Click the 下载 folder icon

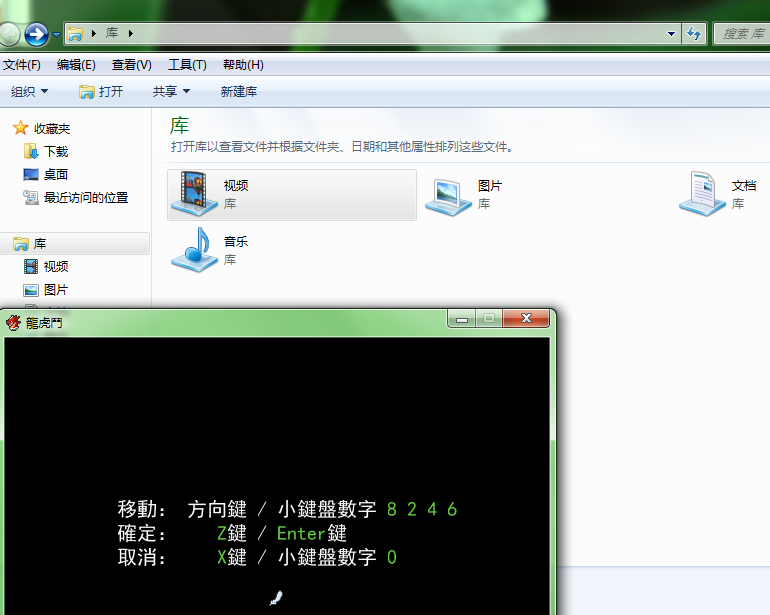tap(31, 151)
